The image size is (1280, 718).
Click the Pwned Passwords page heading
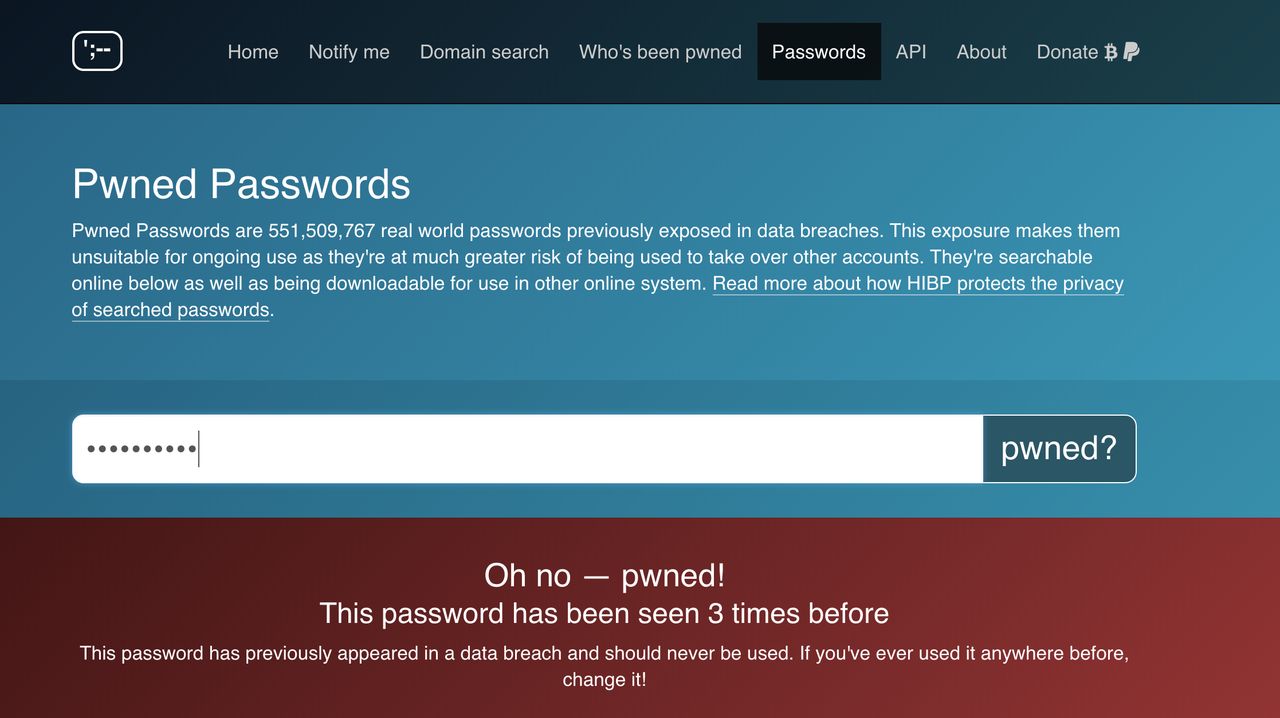click(241, 185)
